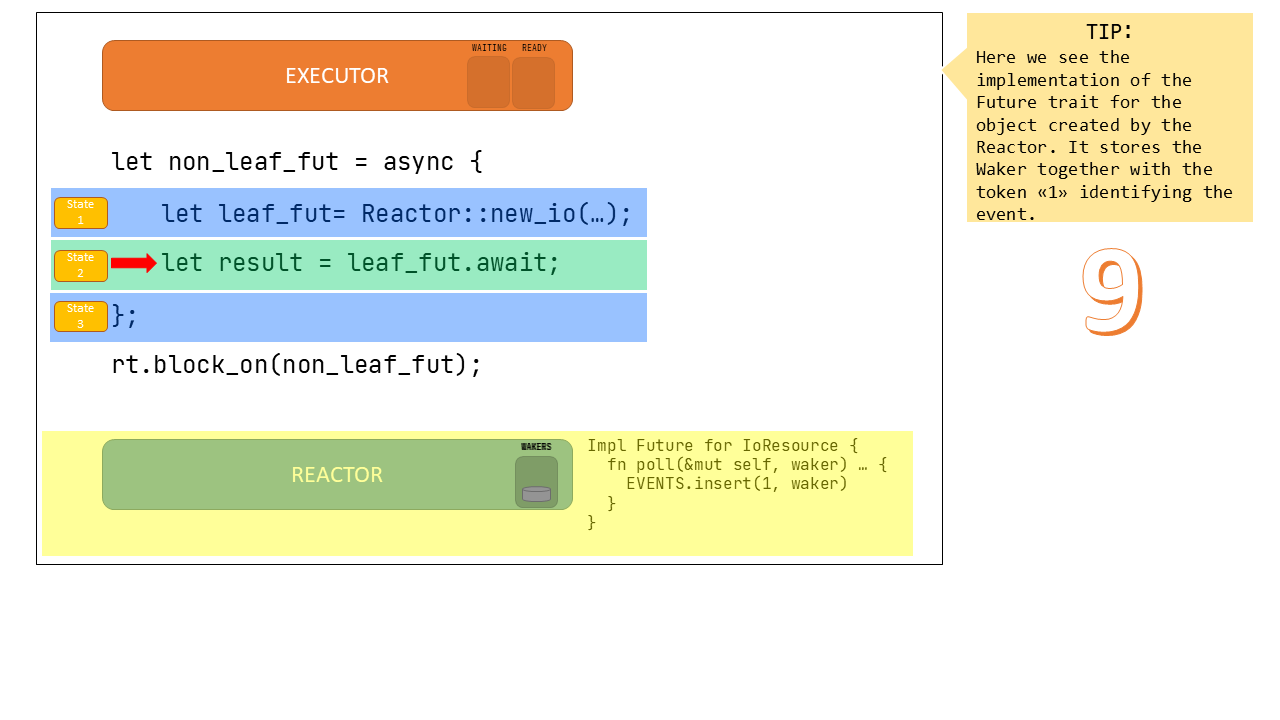Viewport: 1280px width, 720px height.
Task: Click the EVENTS.insert(1, waker) code line
Action: point(736,484)
